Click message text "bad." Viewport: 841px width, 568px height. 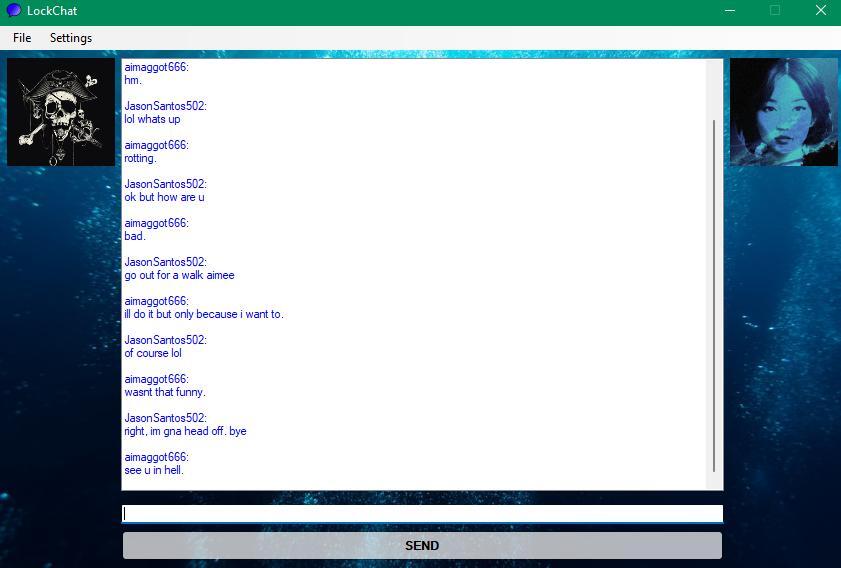[x=135, y=236]
